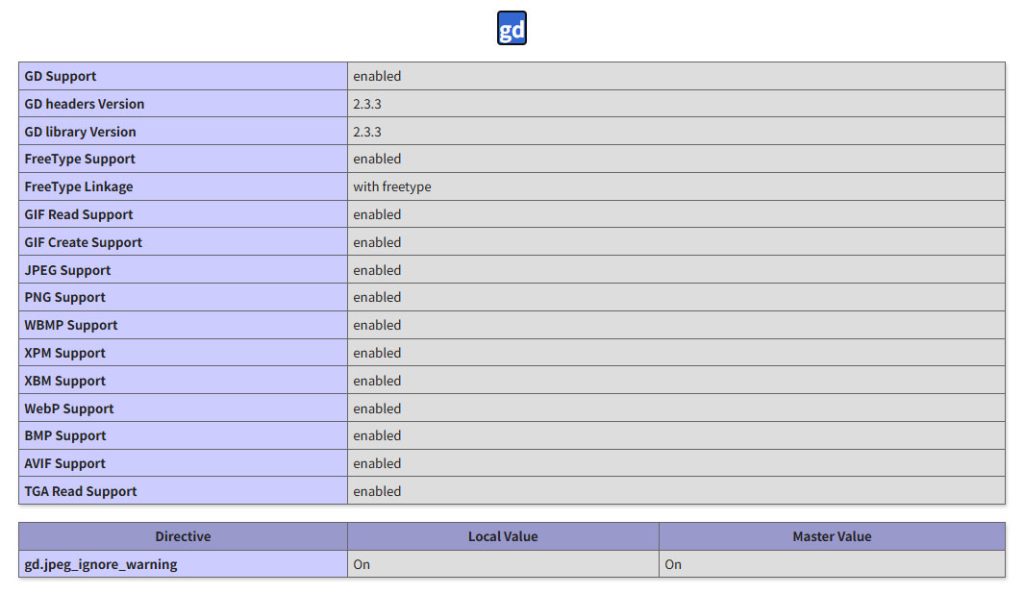This screenshot has width=1024, height=594.
Task: Select the "PNG Support" label
Action: (65, 298)
